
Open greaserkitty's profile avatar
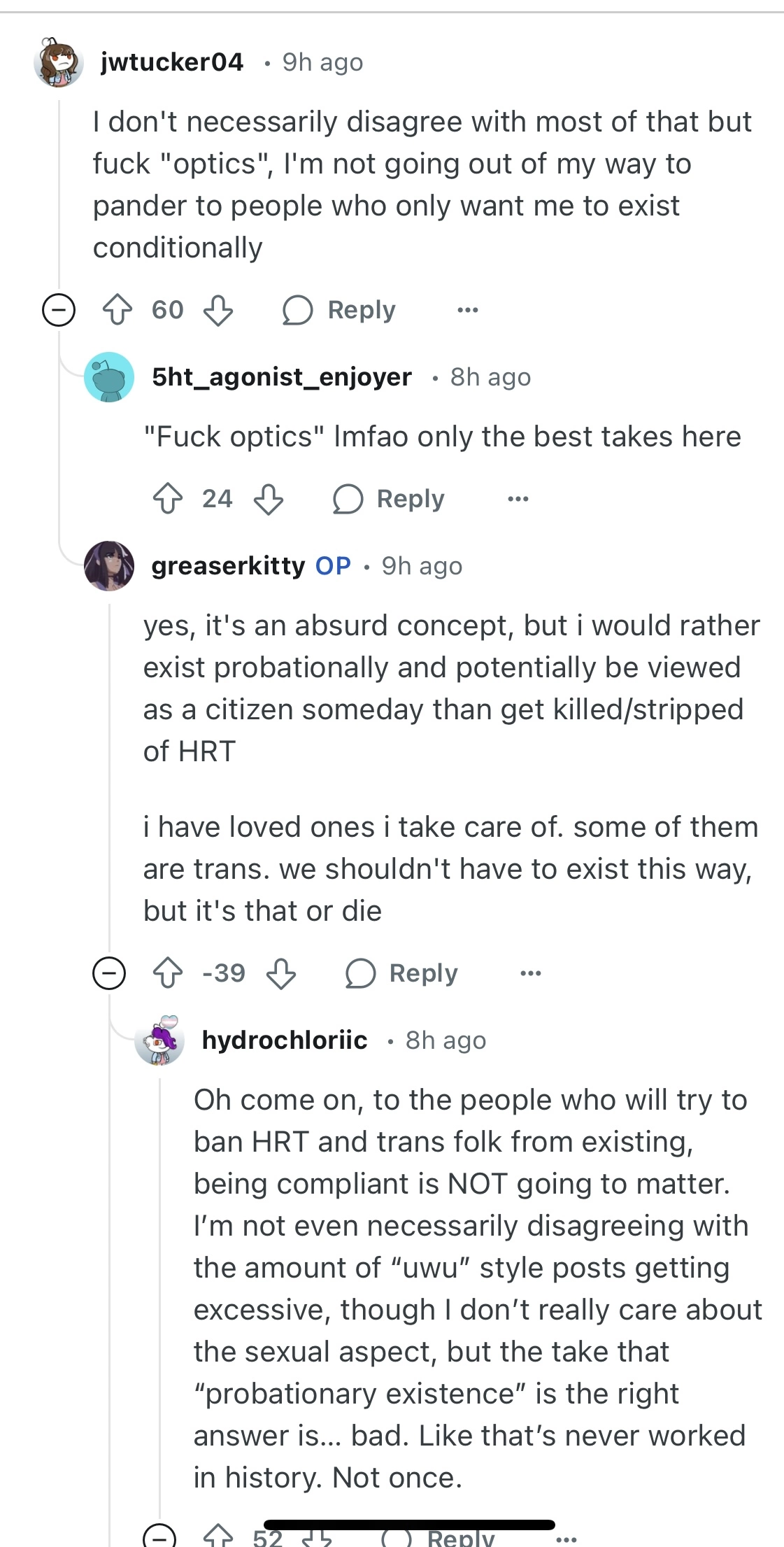click(109, 566)
